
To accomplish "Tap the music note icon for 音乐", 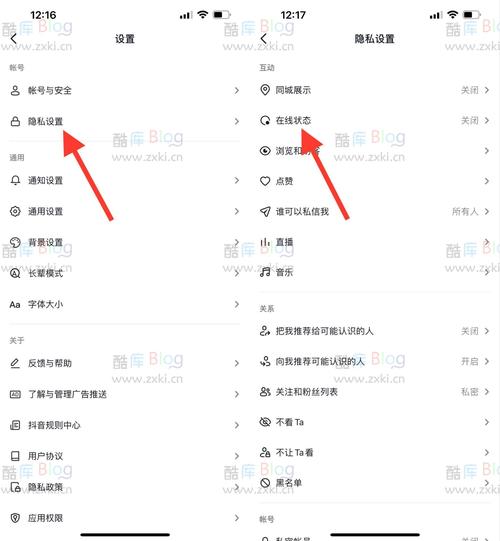I will (265, 272).
